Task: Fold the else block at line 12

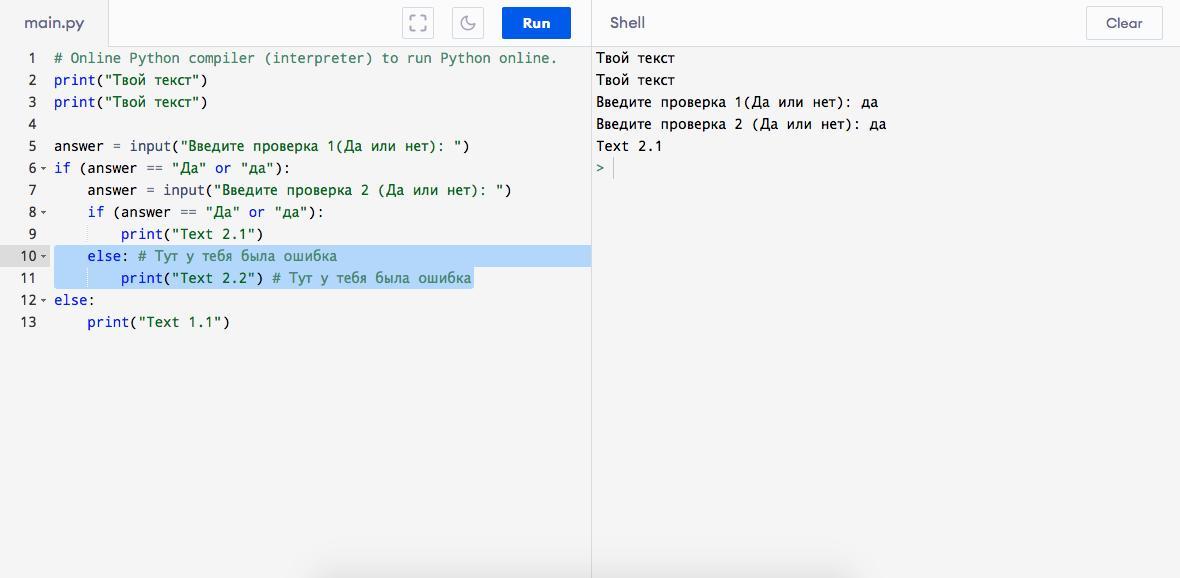Action: click(44, 300)
